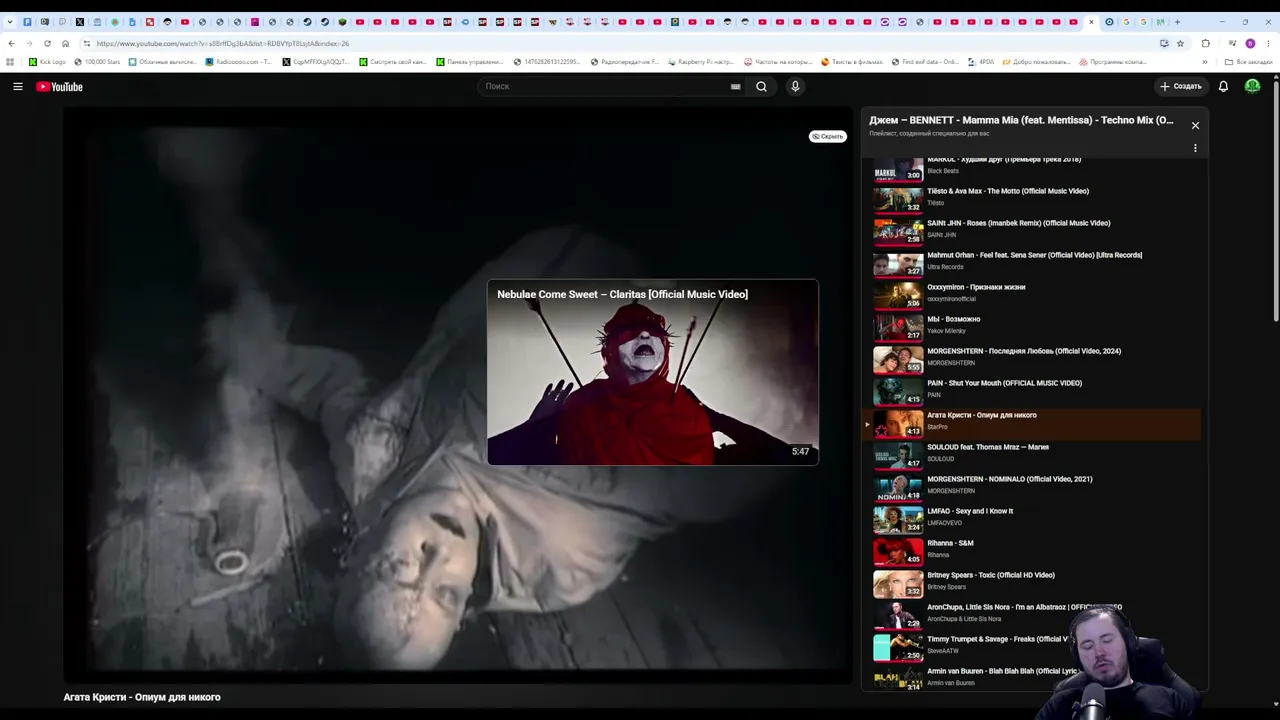The image size is (1280, 720).
Task: Close the playlist panel
Action: pyautogui.click(x=1195, y=125)
